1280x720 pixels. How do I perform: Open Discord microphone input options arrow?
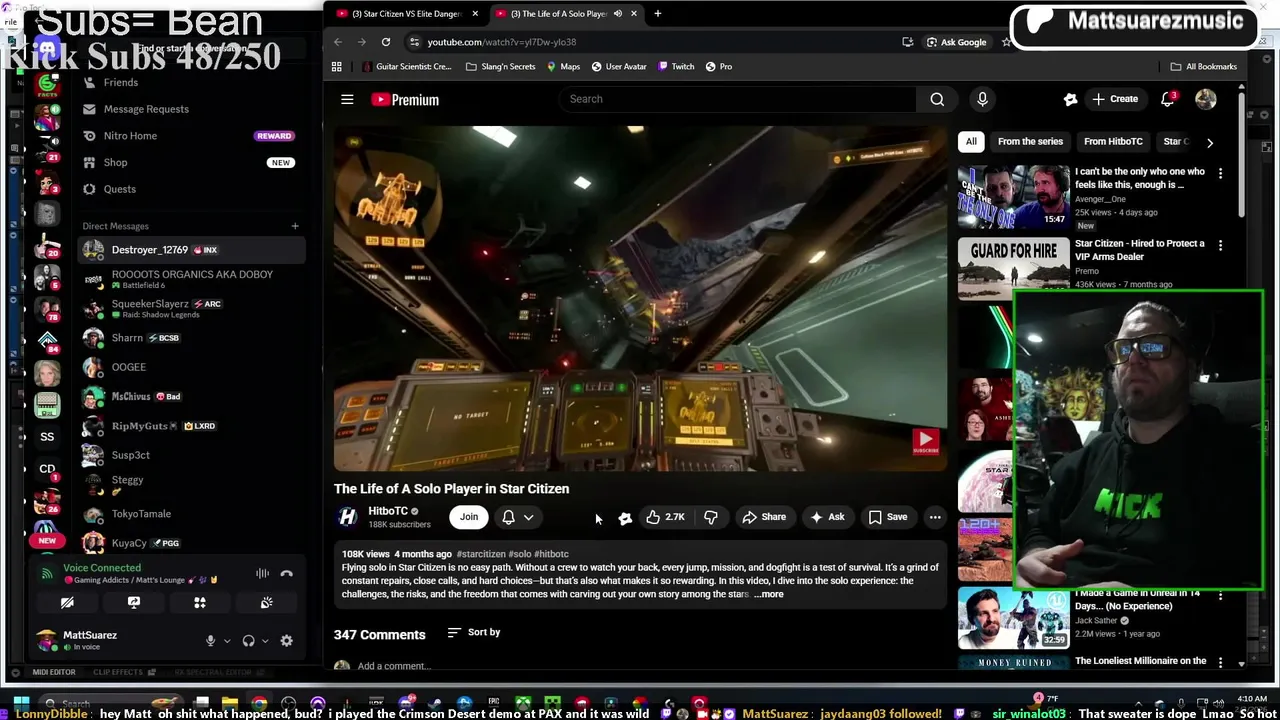227,641
